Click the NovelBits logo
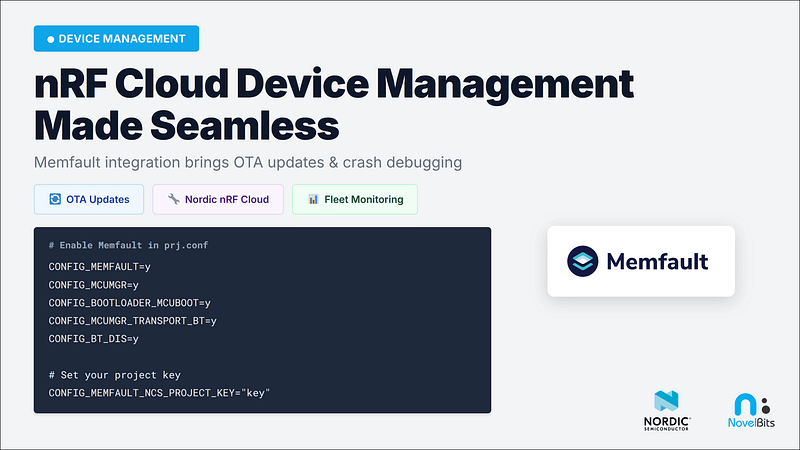This screenshot has height=450, width=800. coord(749,412)
